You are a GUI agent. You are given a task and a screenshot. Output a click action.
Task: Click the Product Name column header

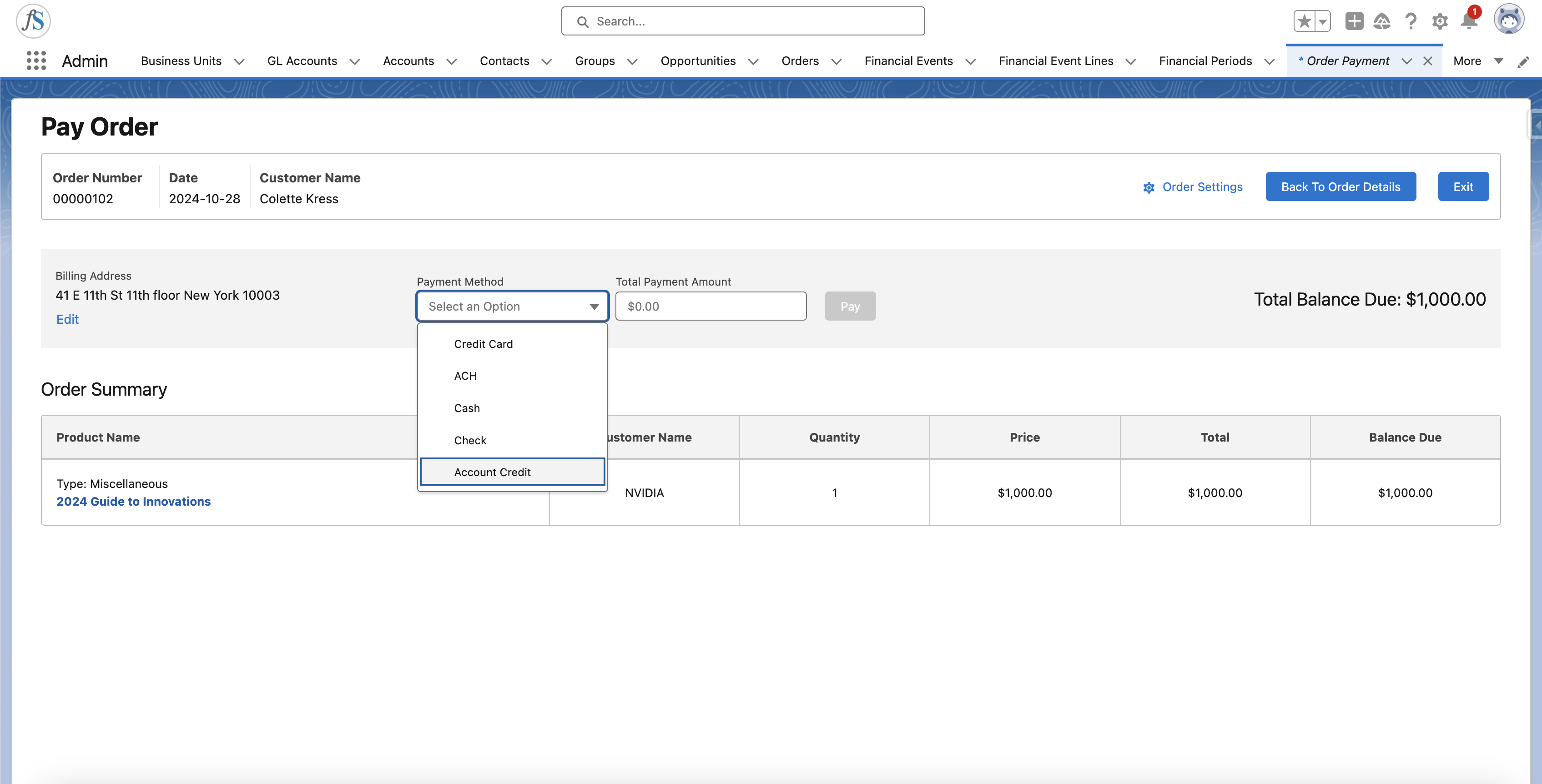98,437
